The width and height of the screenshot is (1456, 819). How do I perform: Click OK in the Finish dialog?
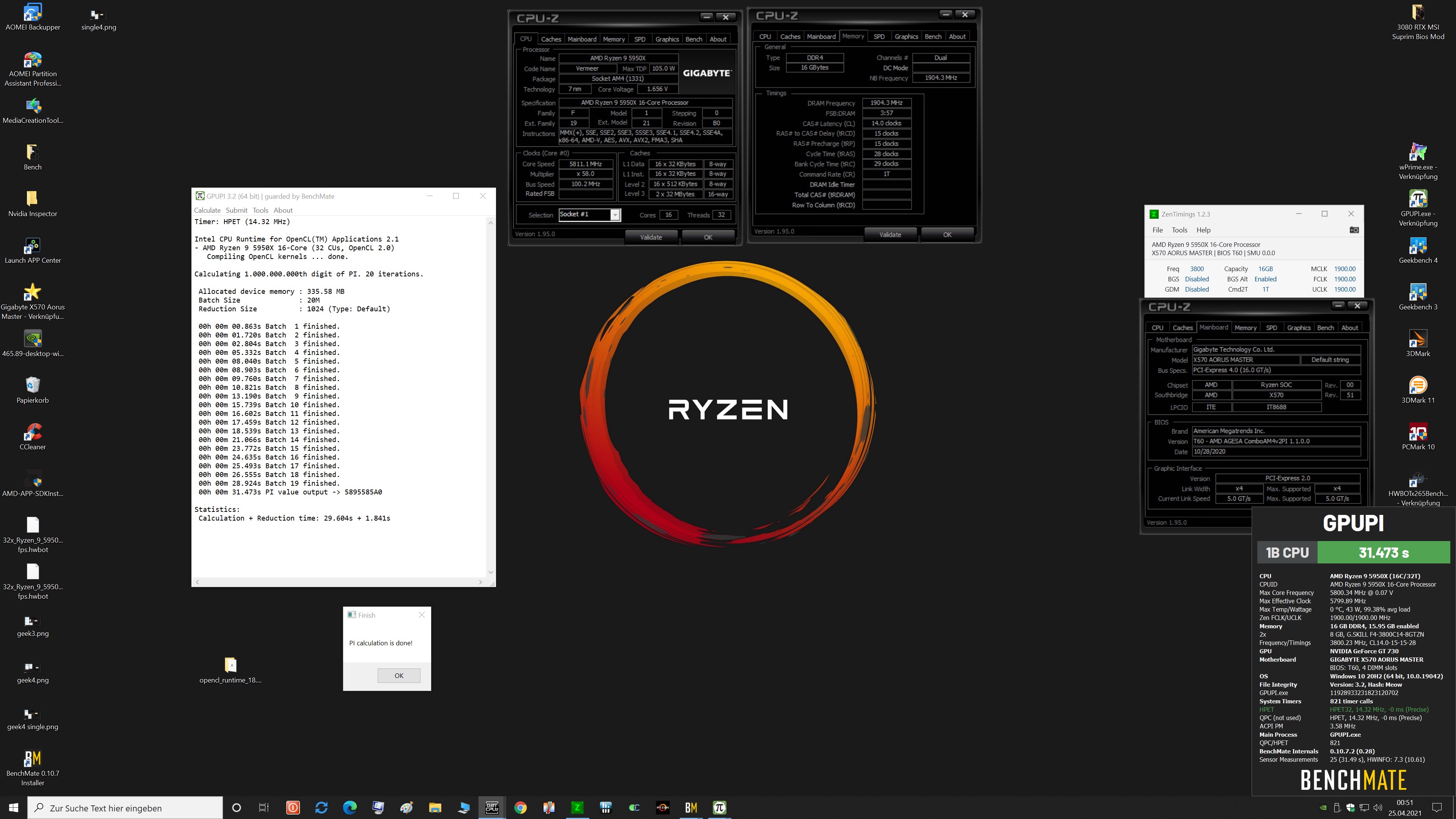coord(399,675)
